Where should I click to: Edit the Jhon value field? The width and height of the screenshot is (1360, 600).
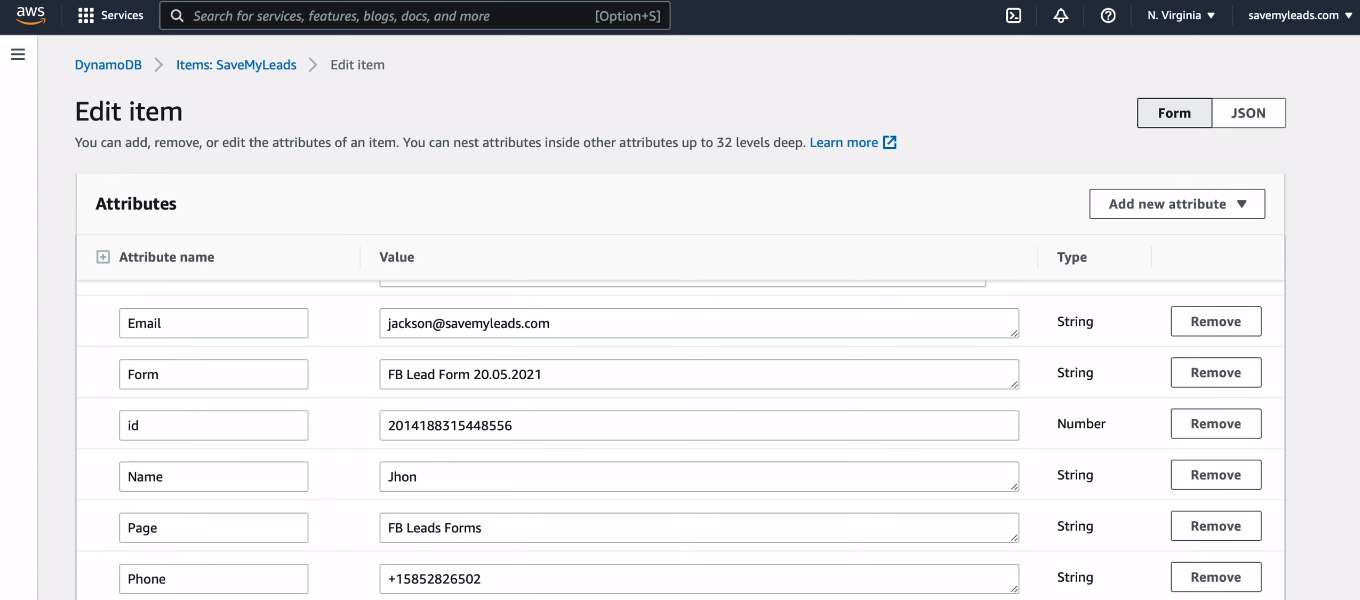[x=699, y=476]
